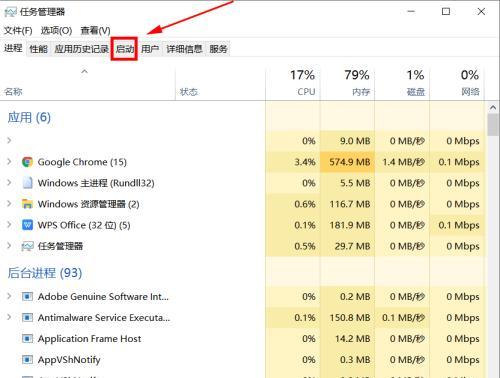Switch to the 用户 tab
The image size is (500, 378).
150,49
